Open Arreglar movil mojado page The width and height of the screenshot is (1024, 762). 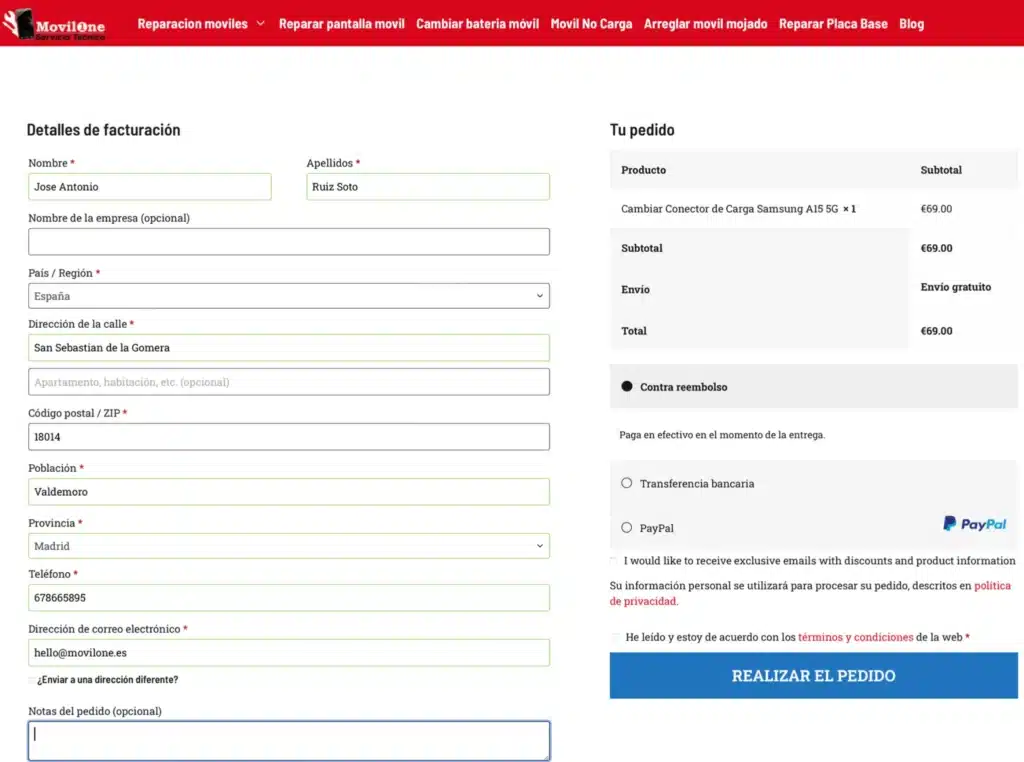pos(705,24)
